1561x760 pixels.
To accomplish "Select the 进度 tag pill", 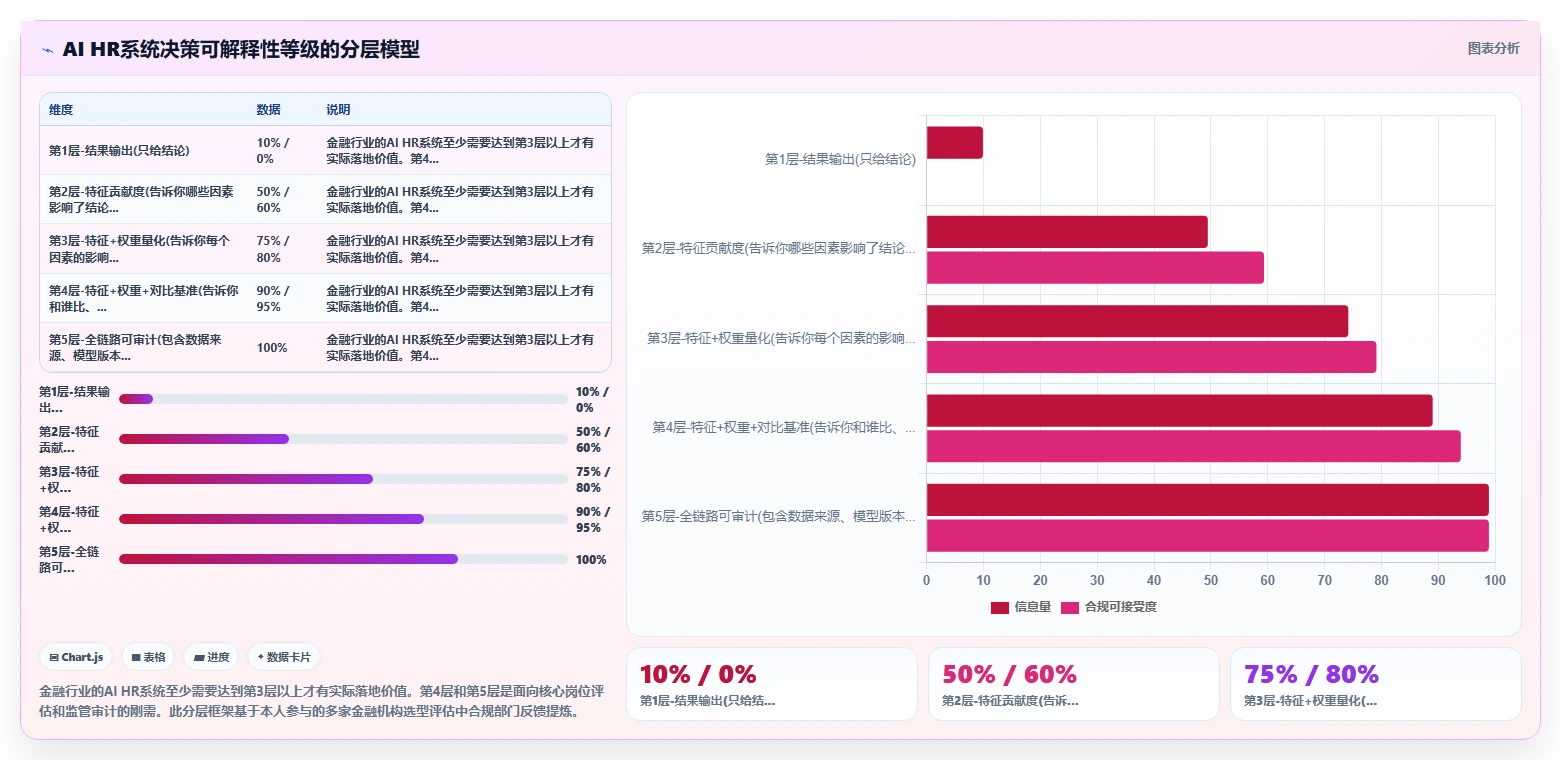I will (211, 657).
